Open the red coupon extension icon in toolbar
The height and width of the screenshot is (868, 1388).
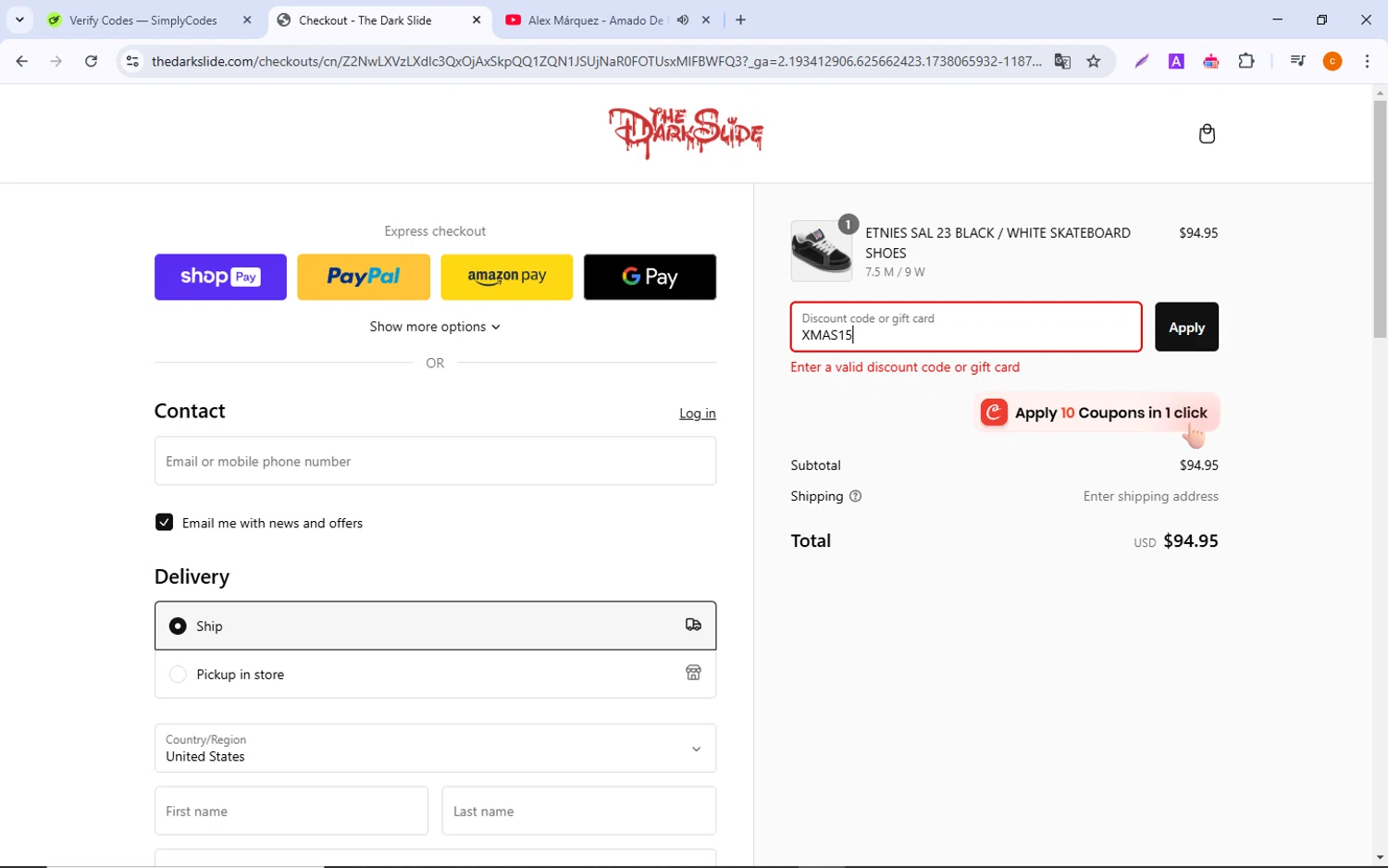[1210, 61]
